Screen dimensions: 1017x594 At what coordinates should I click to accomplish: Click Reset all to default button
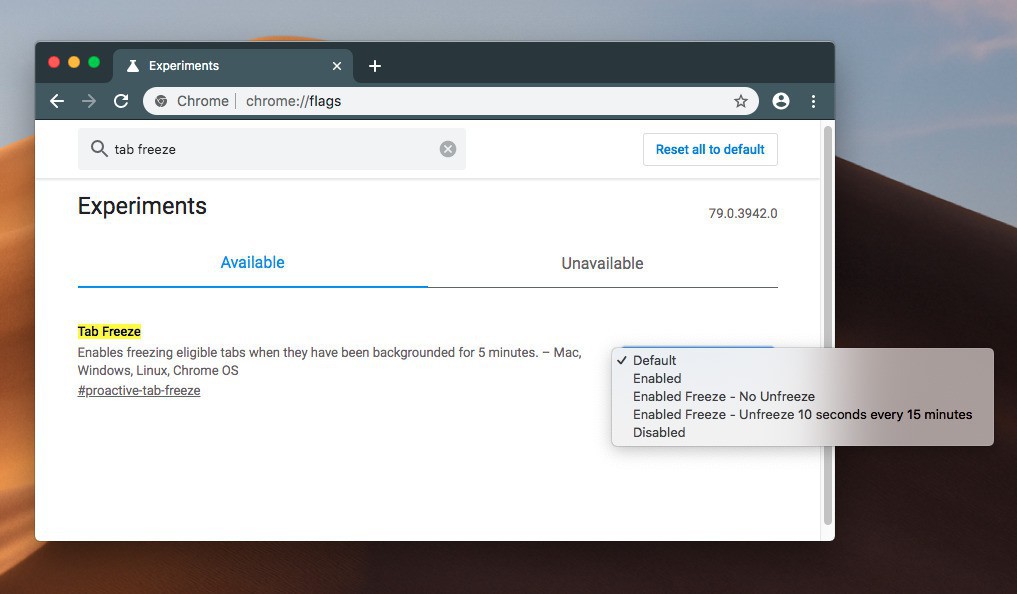(710, 149)
